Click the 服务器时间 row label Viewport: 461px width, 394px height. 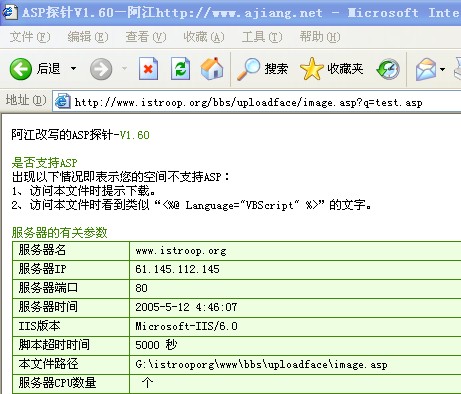[x=48, y=307]
